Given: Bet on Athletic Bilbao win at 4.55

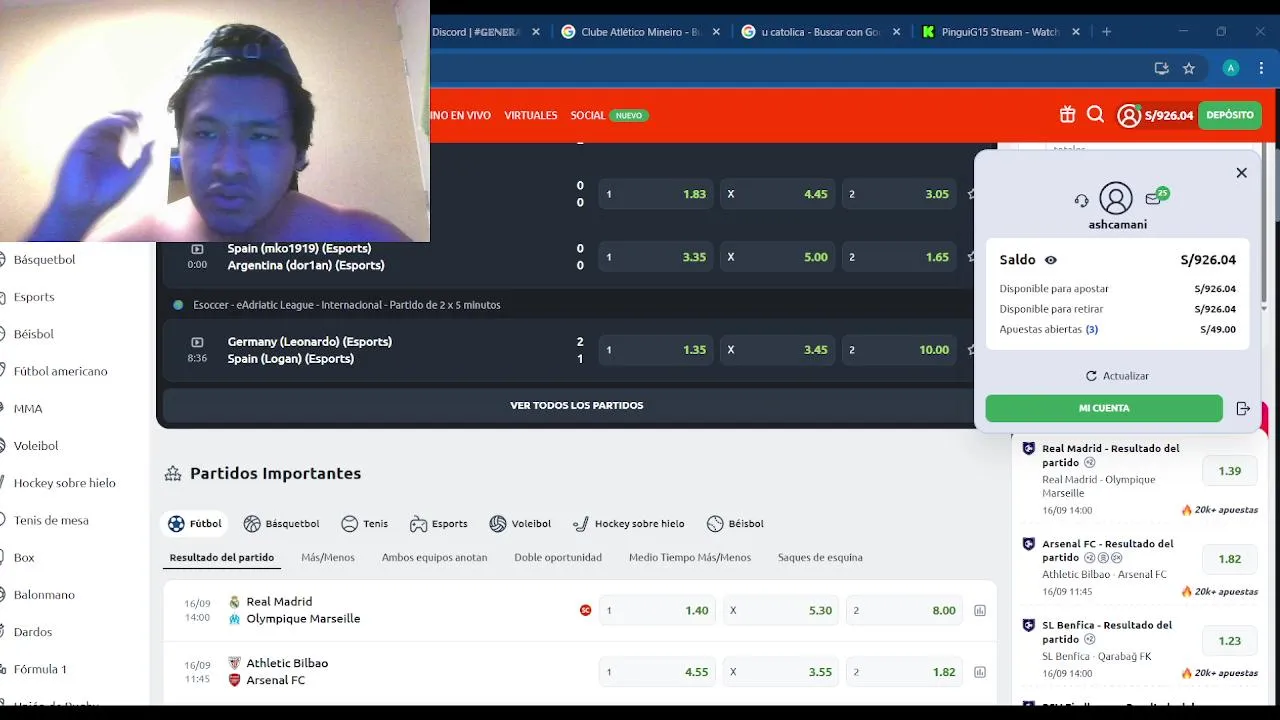Looking at the screenshot, I should tap(657, 672).
